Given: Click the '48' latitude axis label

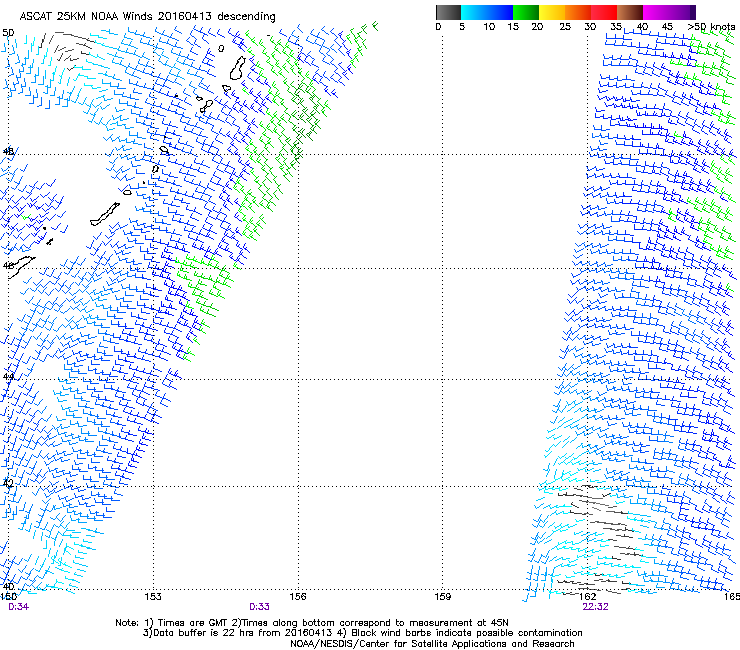Looking at the screenshot, I should click(8, 151).
